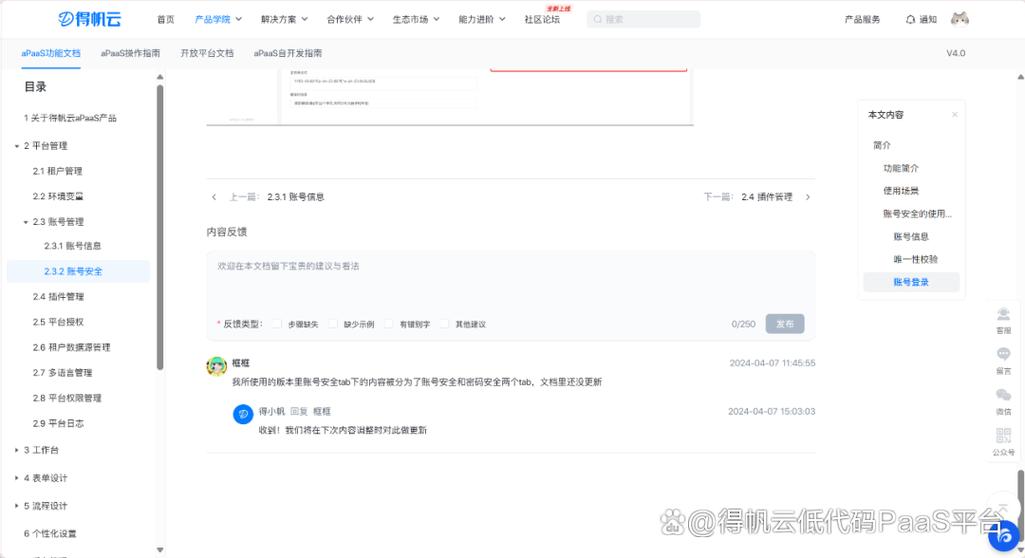The width and height of the screenshot is (1025, 558).
Task: Open 2.2 环境变量 in directory
Action: point(58,197)
